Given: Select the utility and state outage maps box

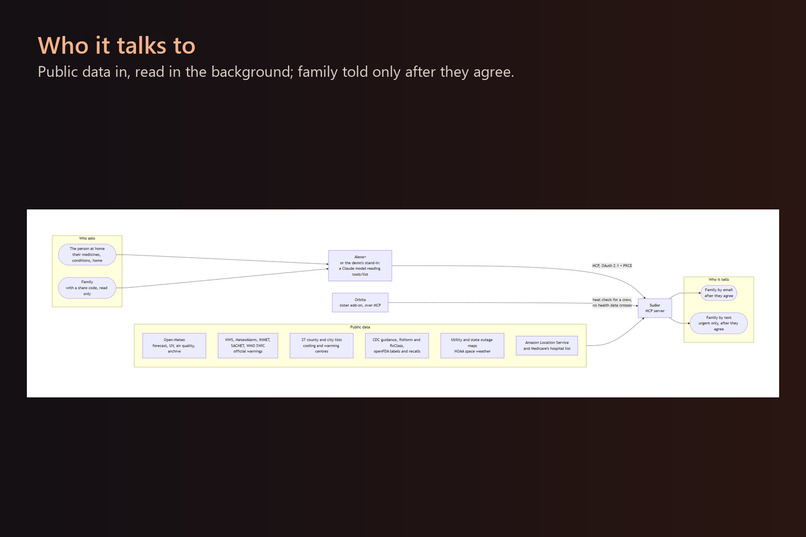Looking at the screenshot, I should coord(472,345).
